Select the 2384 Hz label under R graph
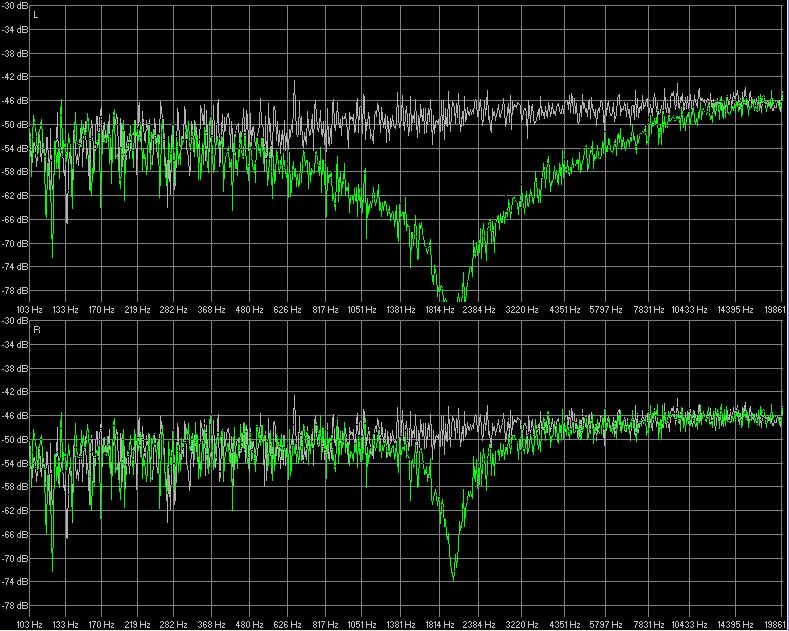 tap(479, 625)
